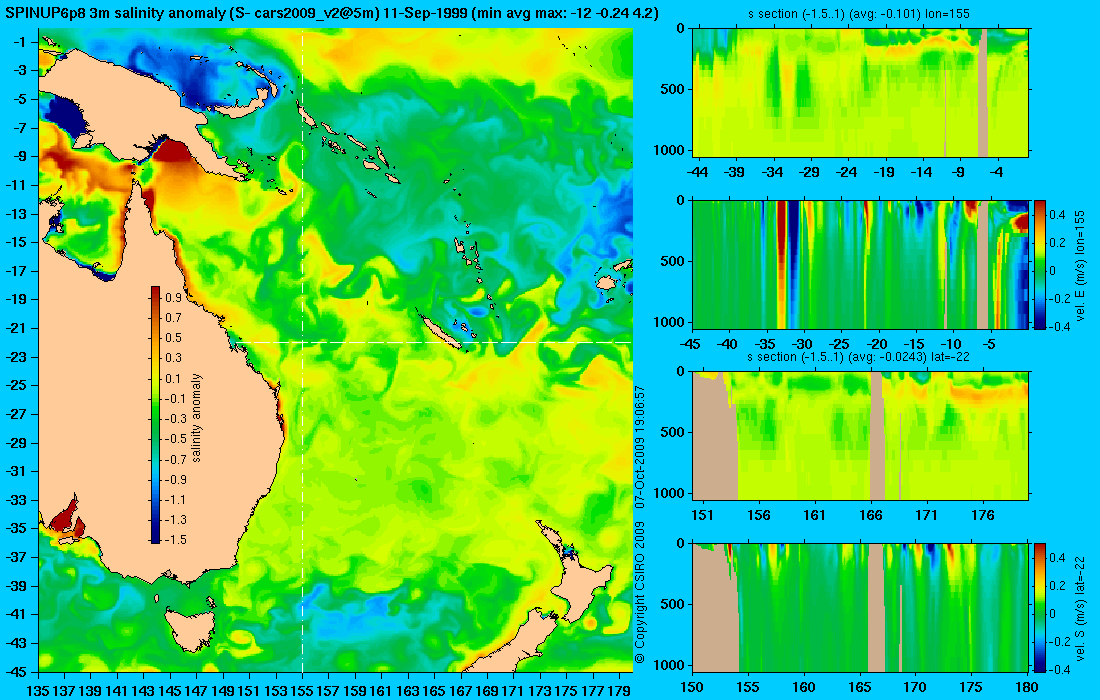
Task: Click '-35' on the vel. E section x-axis
Action: pyautogui.click(x=765, y=344)
